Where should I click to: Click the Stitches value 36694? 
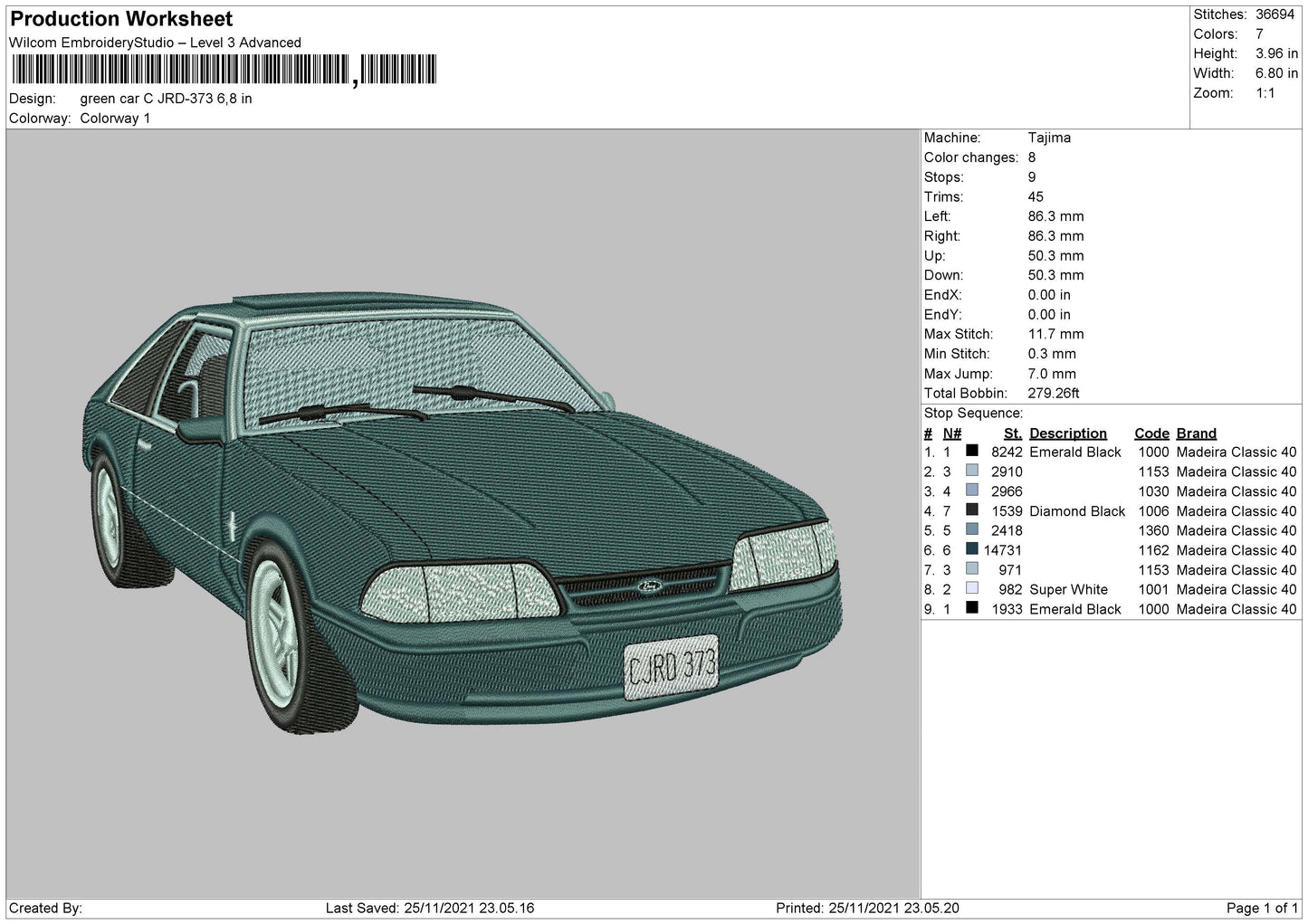[x=1275, y=14]
